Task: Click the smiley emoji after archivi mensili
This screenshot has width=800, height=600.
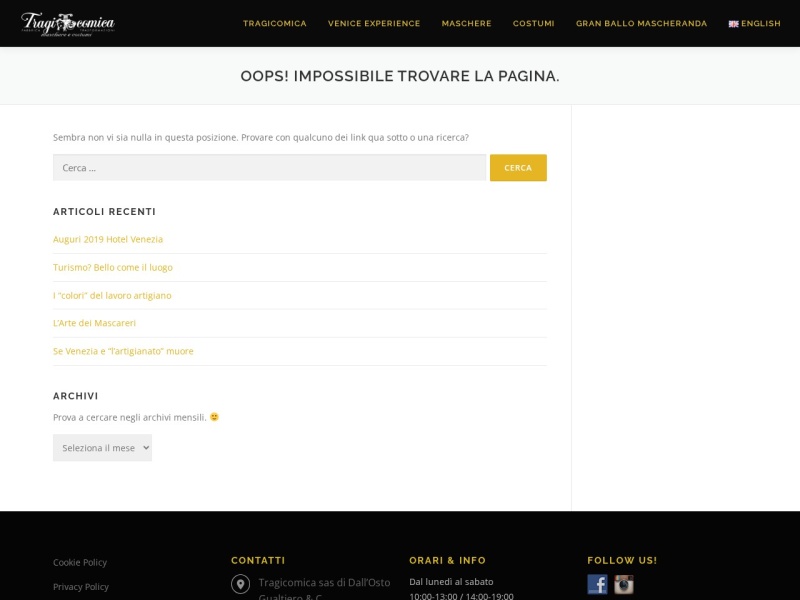Action: click(x=214, y=417)
